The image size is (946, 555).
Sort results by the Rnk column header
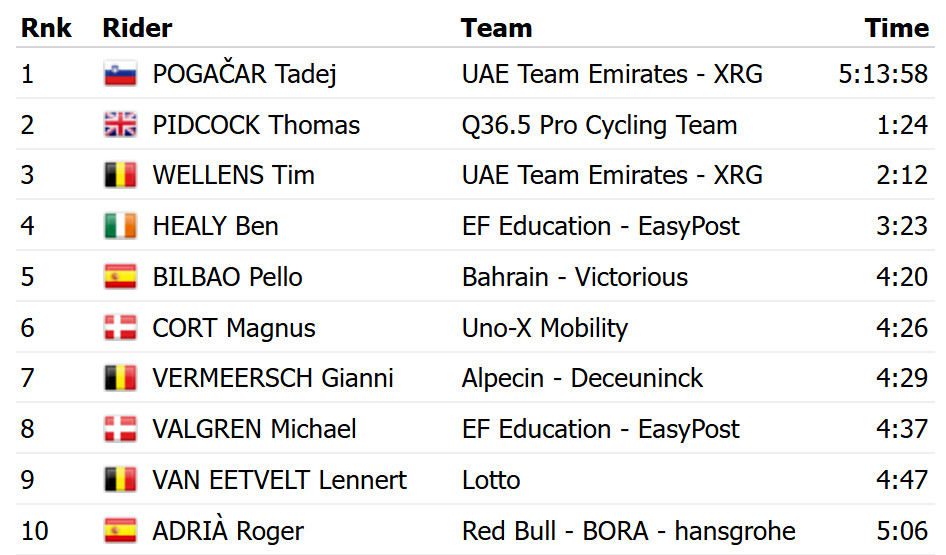pyautogui.click(x=46, y=28)
